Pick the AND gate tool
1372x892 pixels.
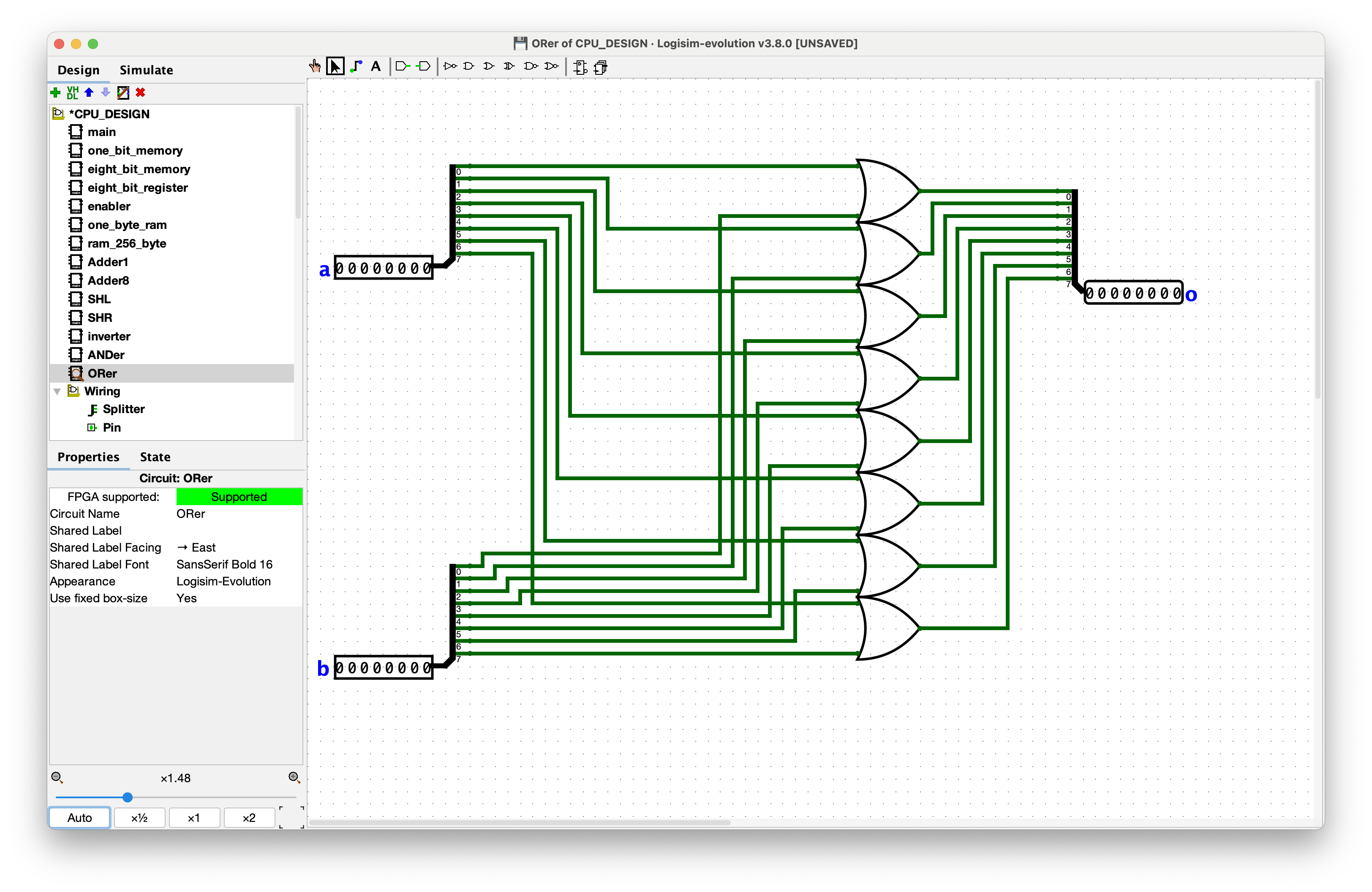[x=469, y=66]
